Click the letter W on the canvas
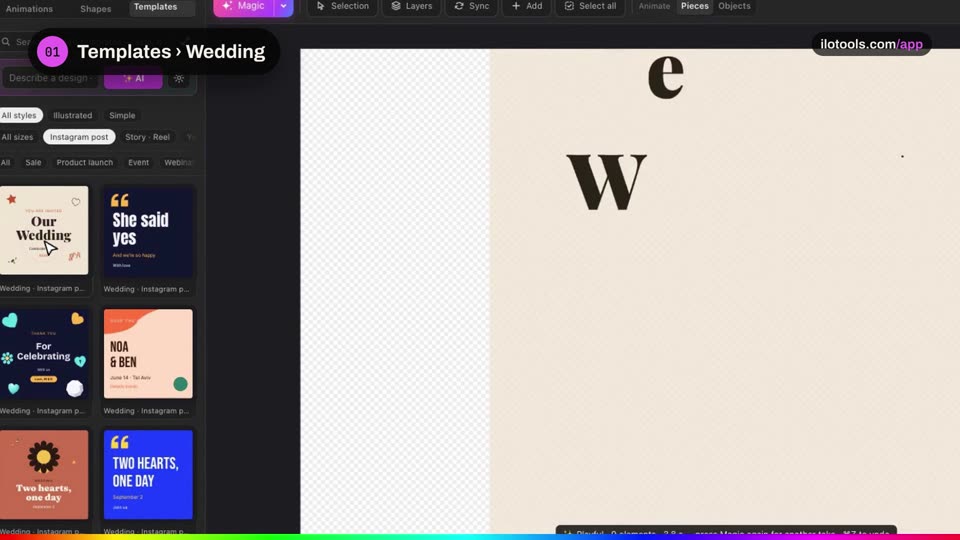This screenshot has height=540, width=960. [606, 182]
